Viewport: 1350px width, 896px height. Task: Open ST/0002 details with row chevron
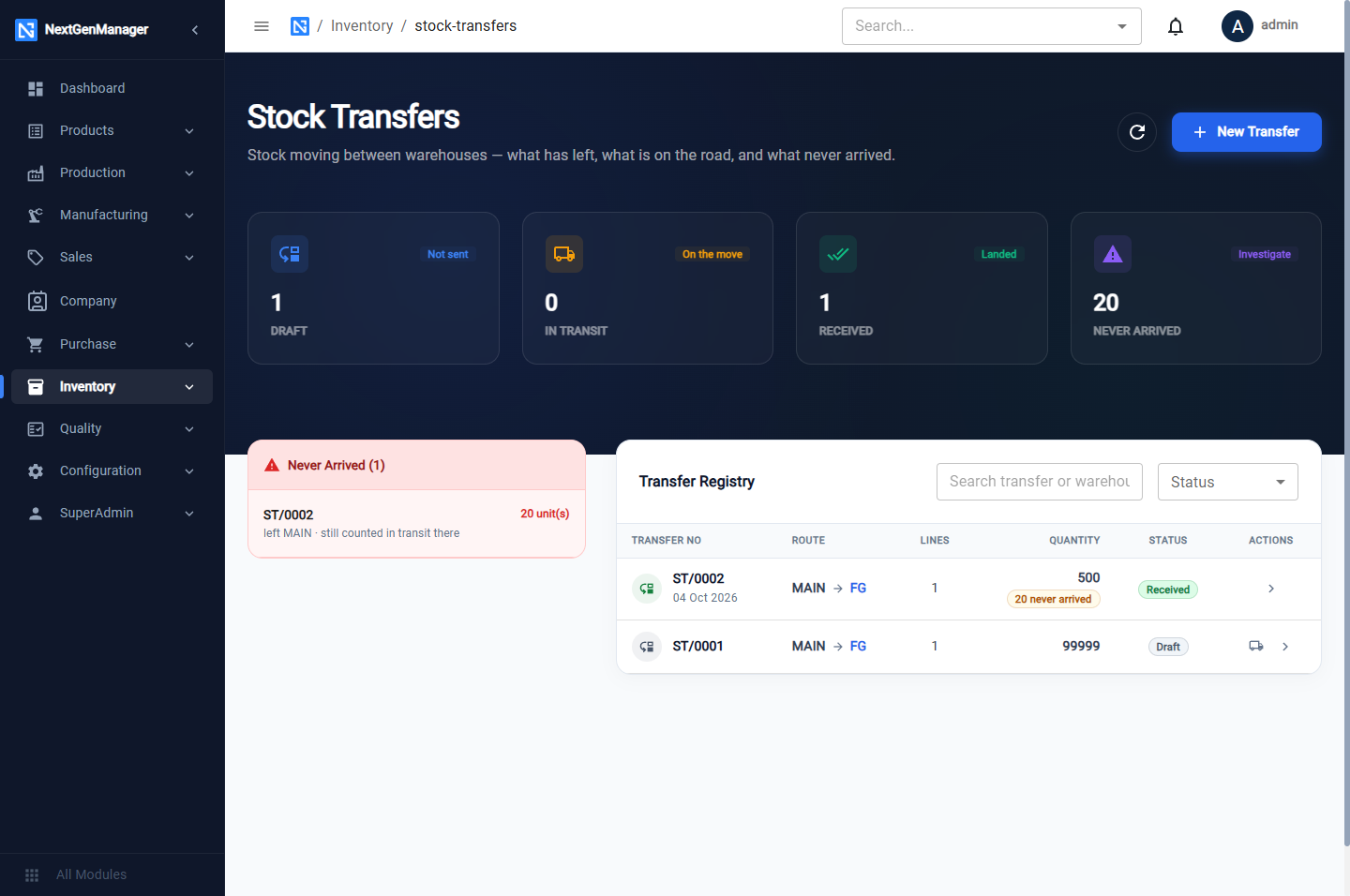1271,589
